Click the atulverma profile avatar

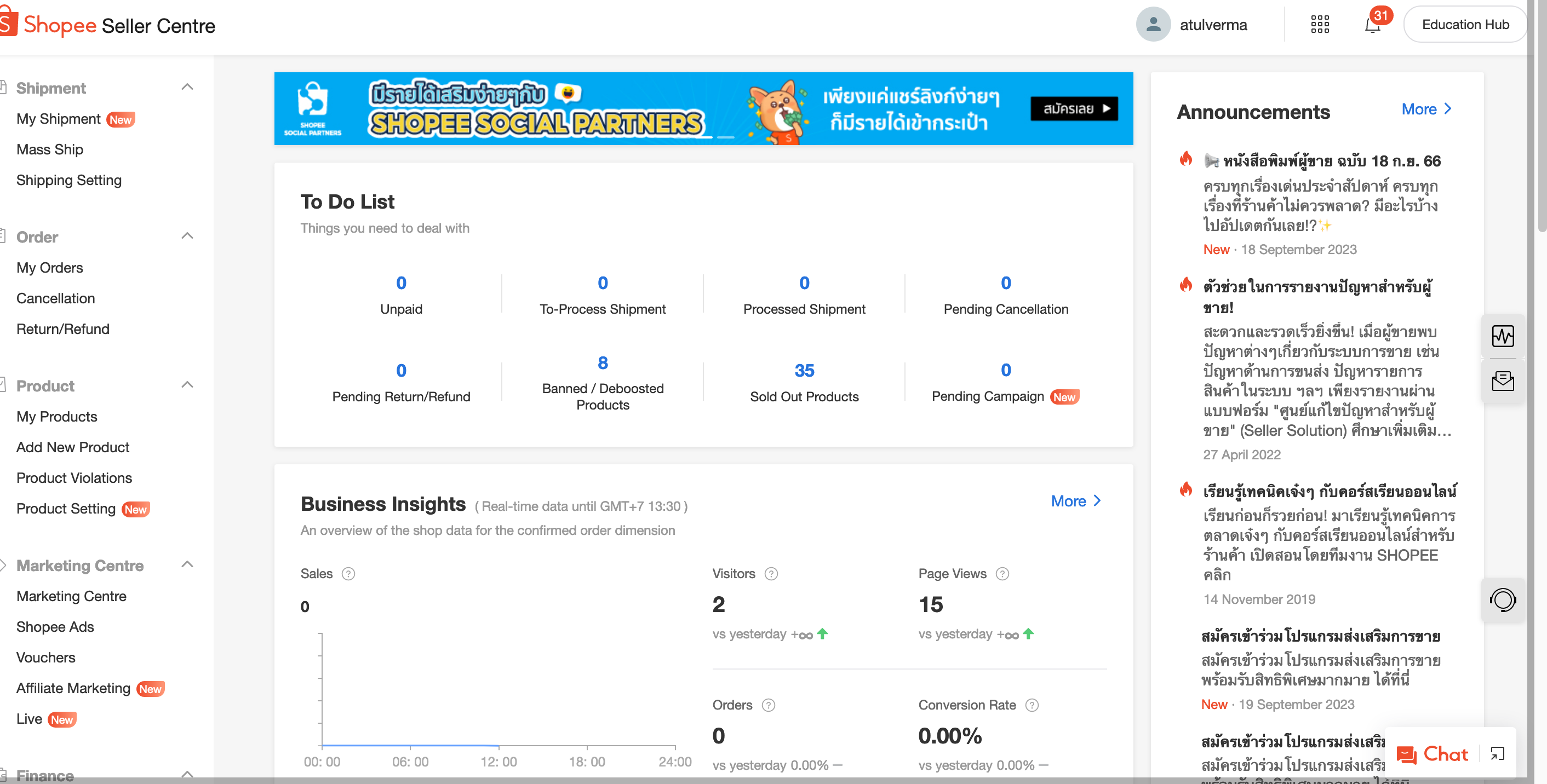click(1153, 24)
